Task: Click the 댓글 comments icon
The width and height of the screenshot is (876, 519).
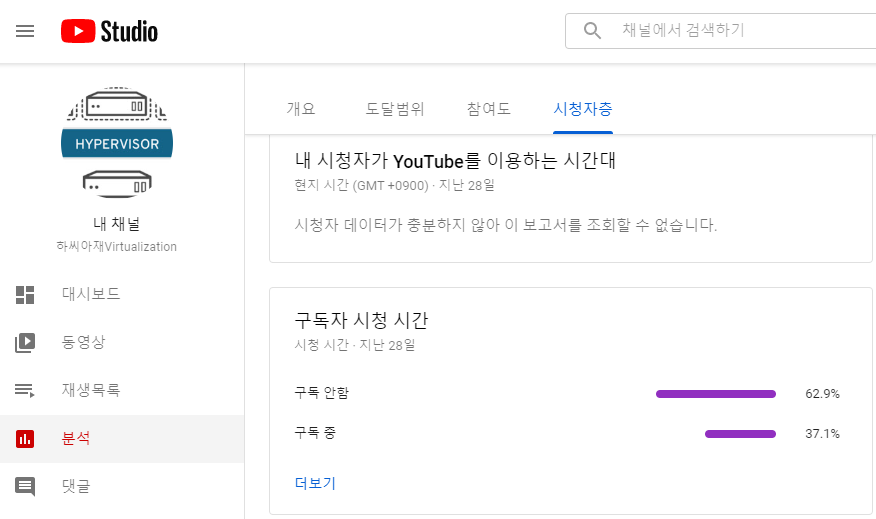Action: pos(25,487)
